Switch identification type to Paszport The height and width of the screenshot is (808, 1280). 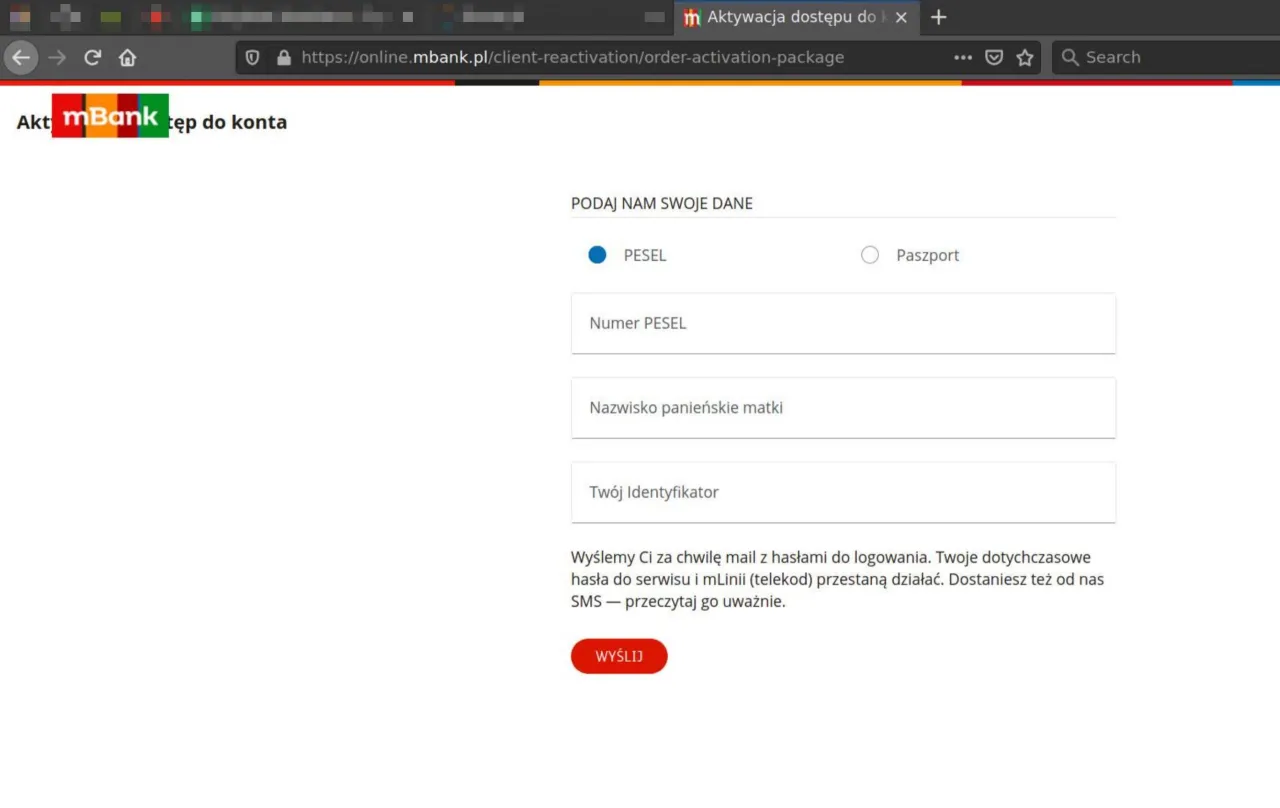pyautogui.click(x=870, y=255)
